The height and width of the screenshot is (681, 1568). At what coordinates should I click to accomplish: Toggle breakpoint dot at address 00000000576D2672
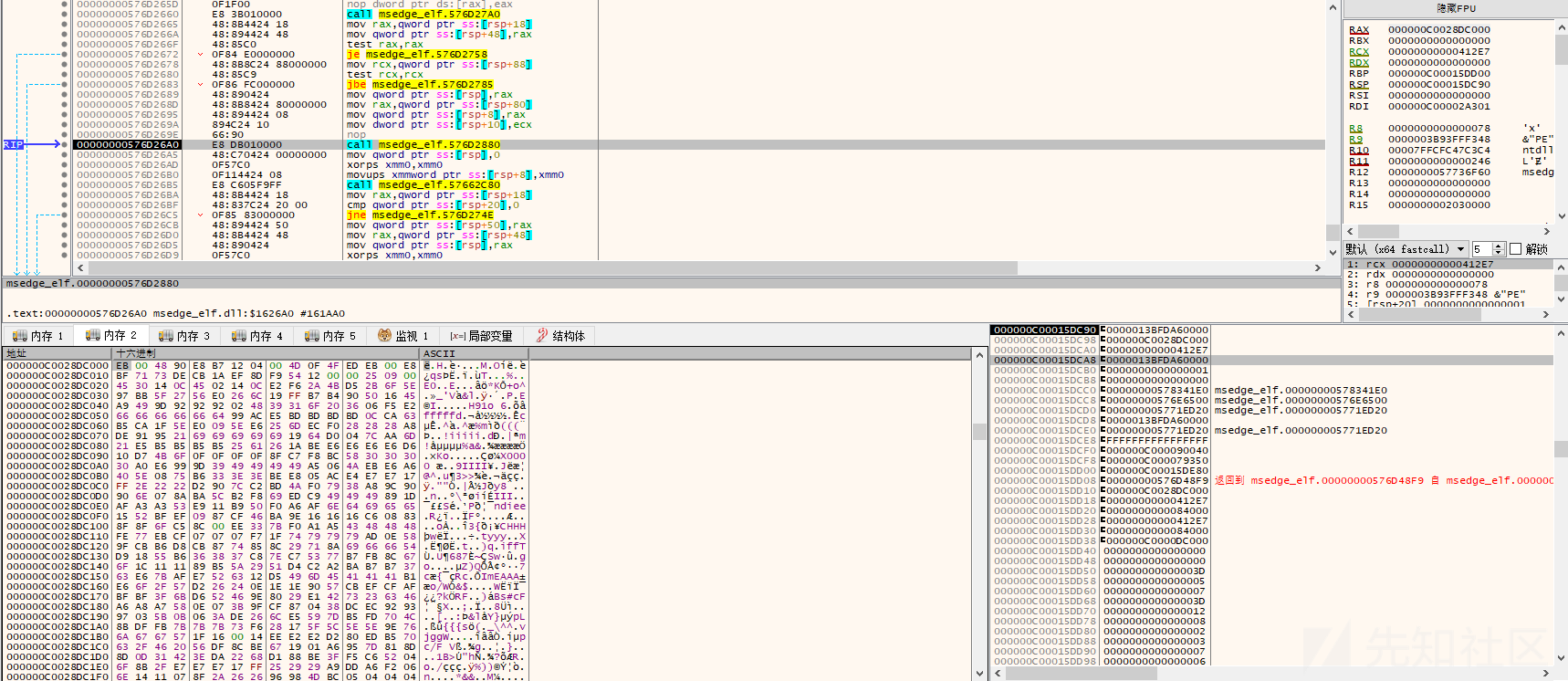click(64, 54)
